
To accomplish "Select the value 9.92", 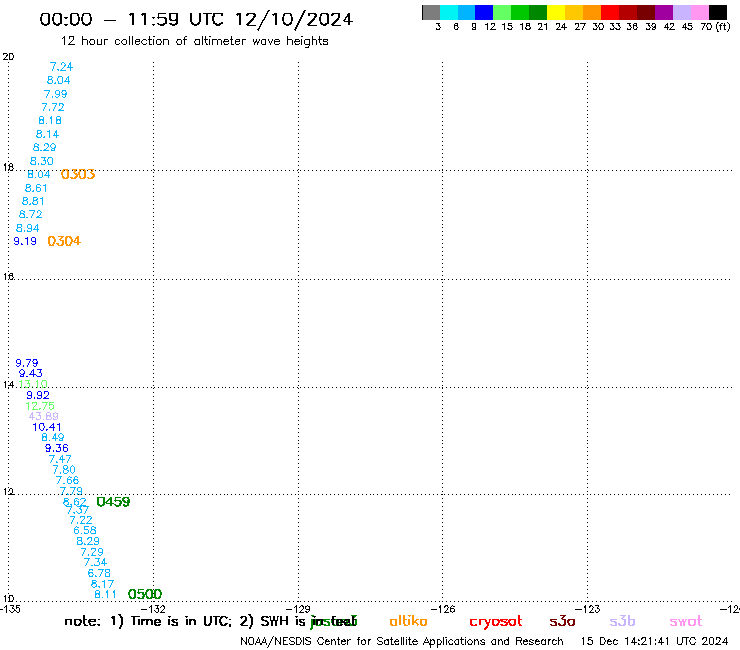I will click(38, 395).
